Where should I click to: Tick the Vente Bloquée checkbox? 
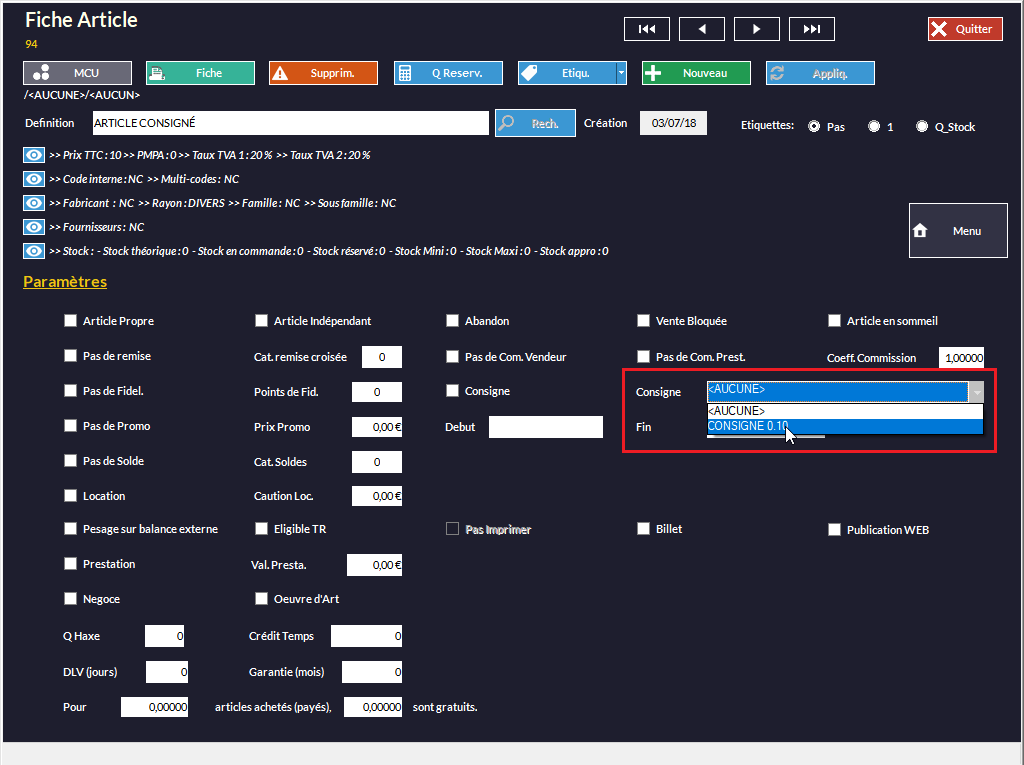coord(643,321)
